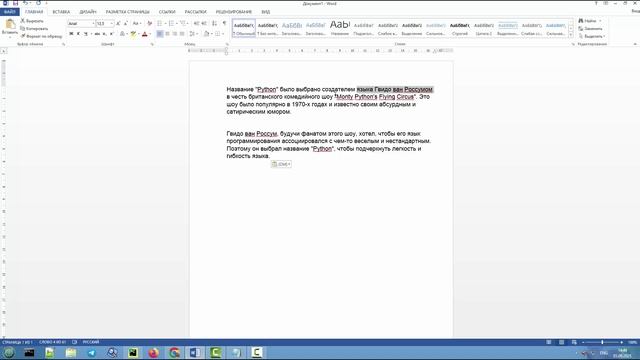Click the Clear Formatting icon

pos(149,24)
